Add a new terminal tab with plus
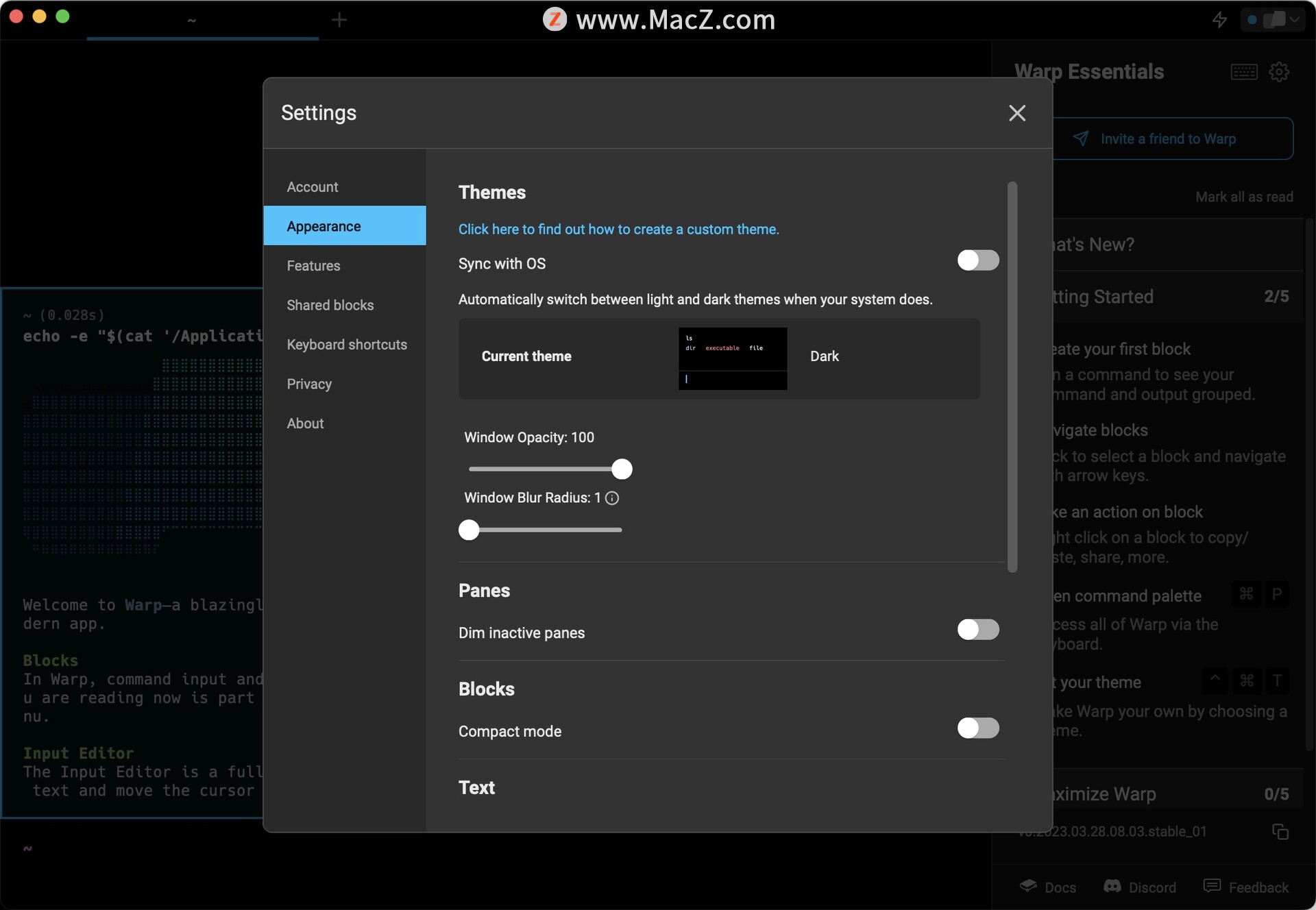1316x910 pixels. click(339, 20)
